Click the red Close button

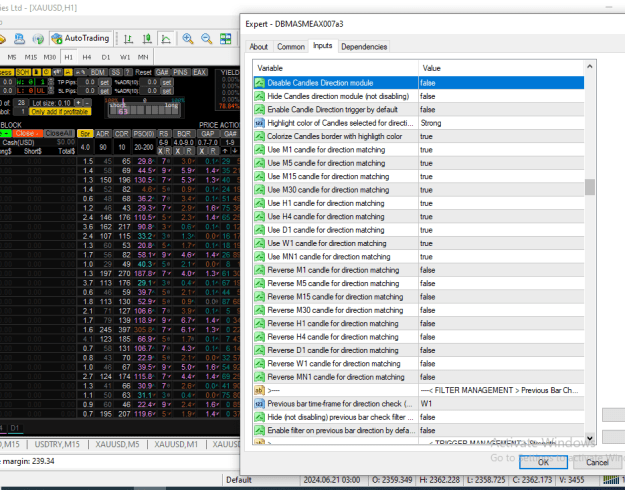click(28, 134)
